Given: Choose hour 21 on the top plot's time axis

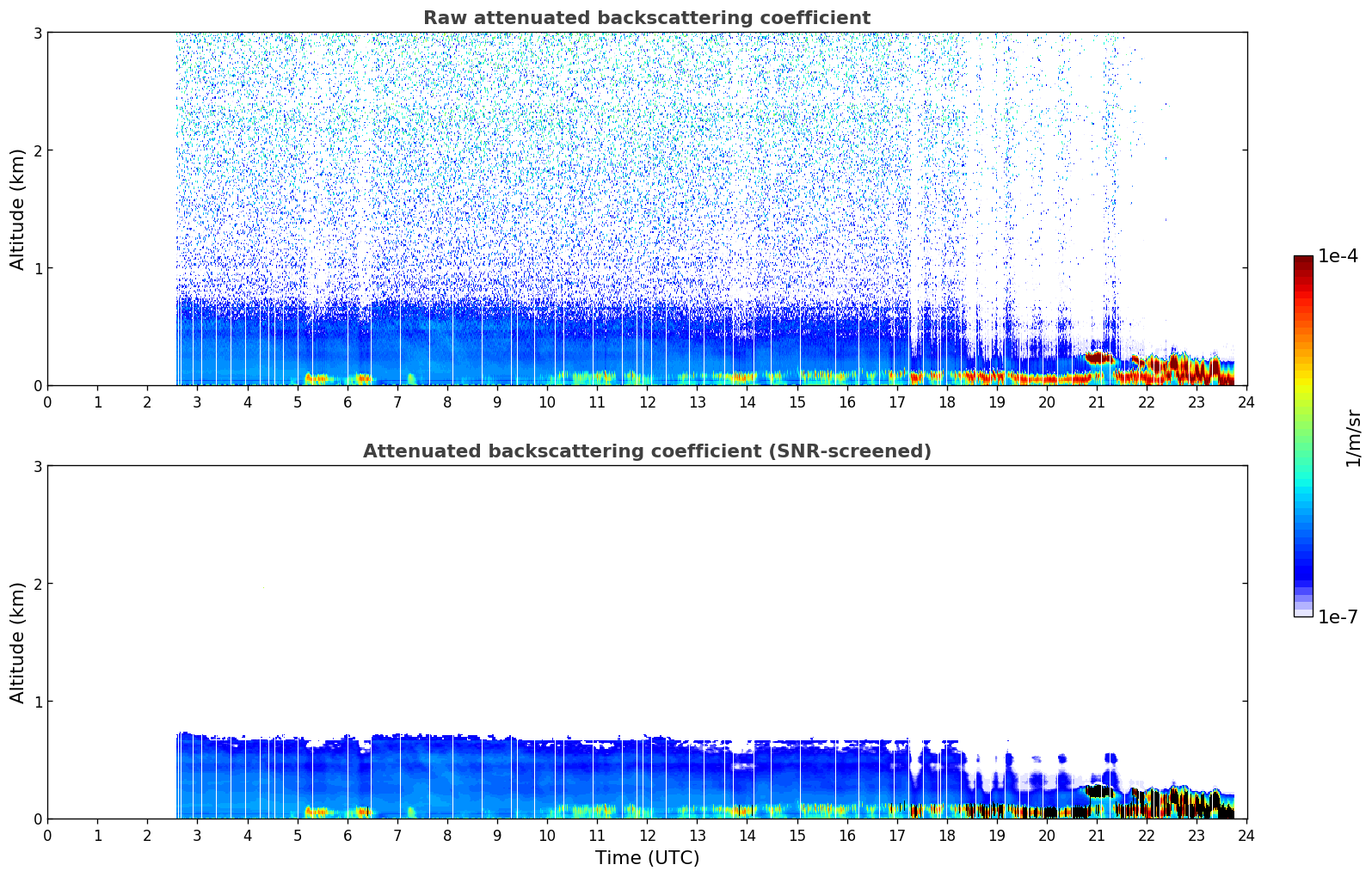Looking at the screenshot, I should (x=1097, y=402).
